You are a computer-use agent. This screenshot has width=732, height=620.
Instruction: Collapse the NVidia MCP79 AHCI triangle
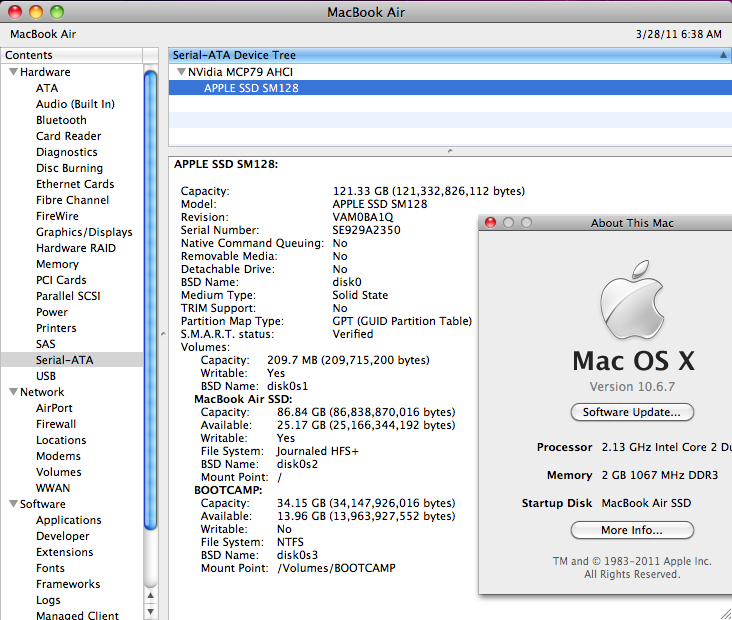tap(181, 72)
